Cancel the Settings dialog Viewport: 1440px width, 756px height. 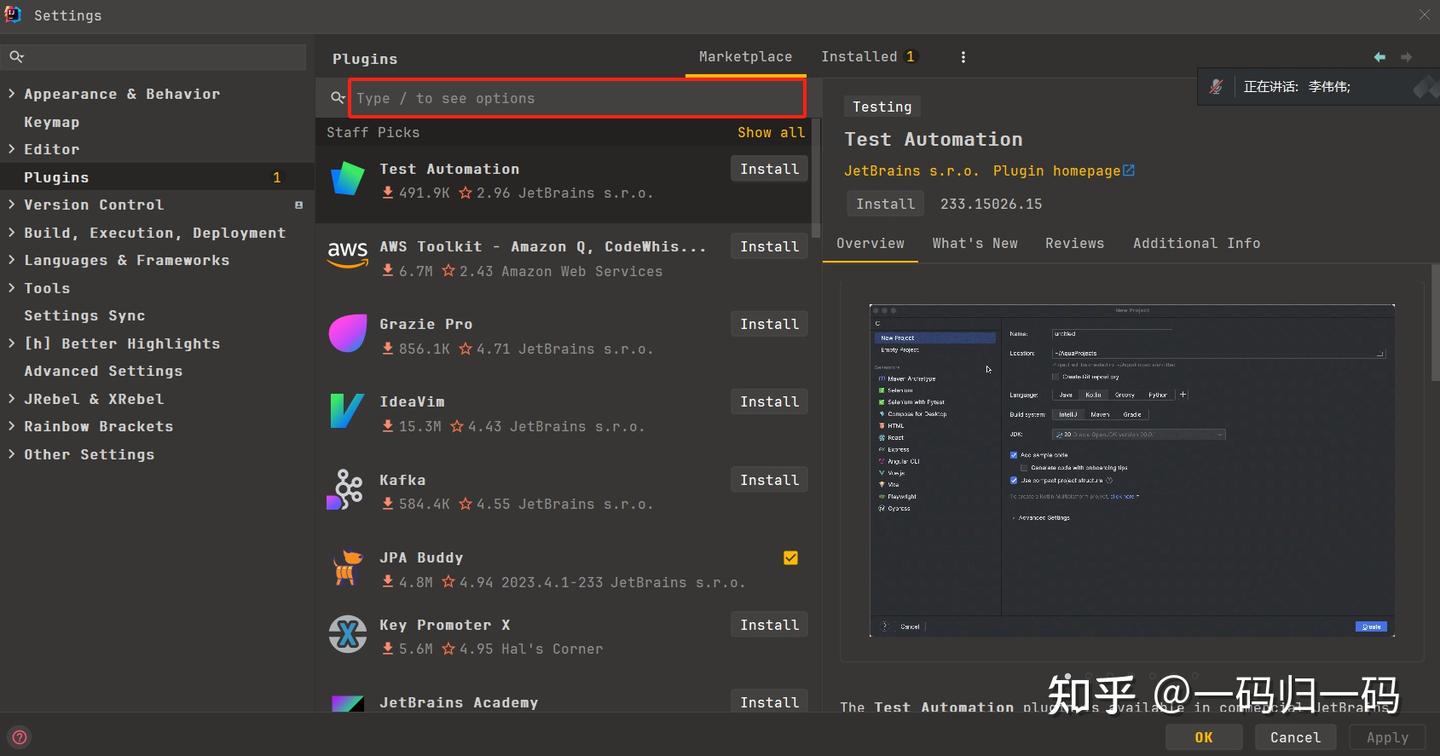[1295, 737]
